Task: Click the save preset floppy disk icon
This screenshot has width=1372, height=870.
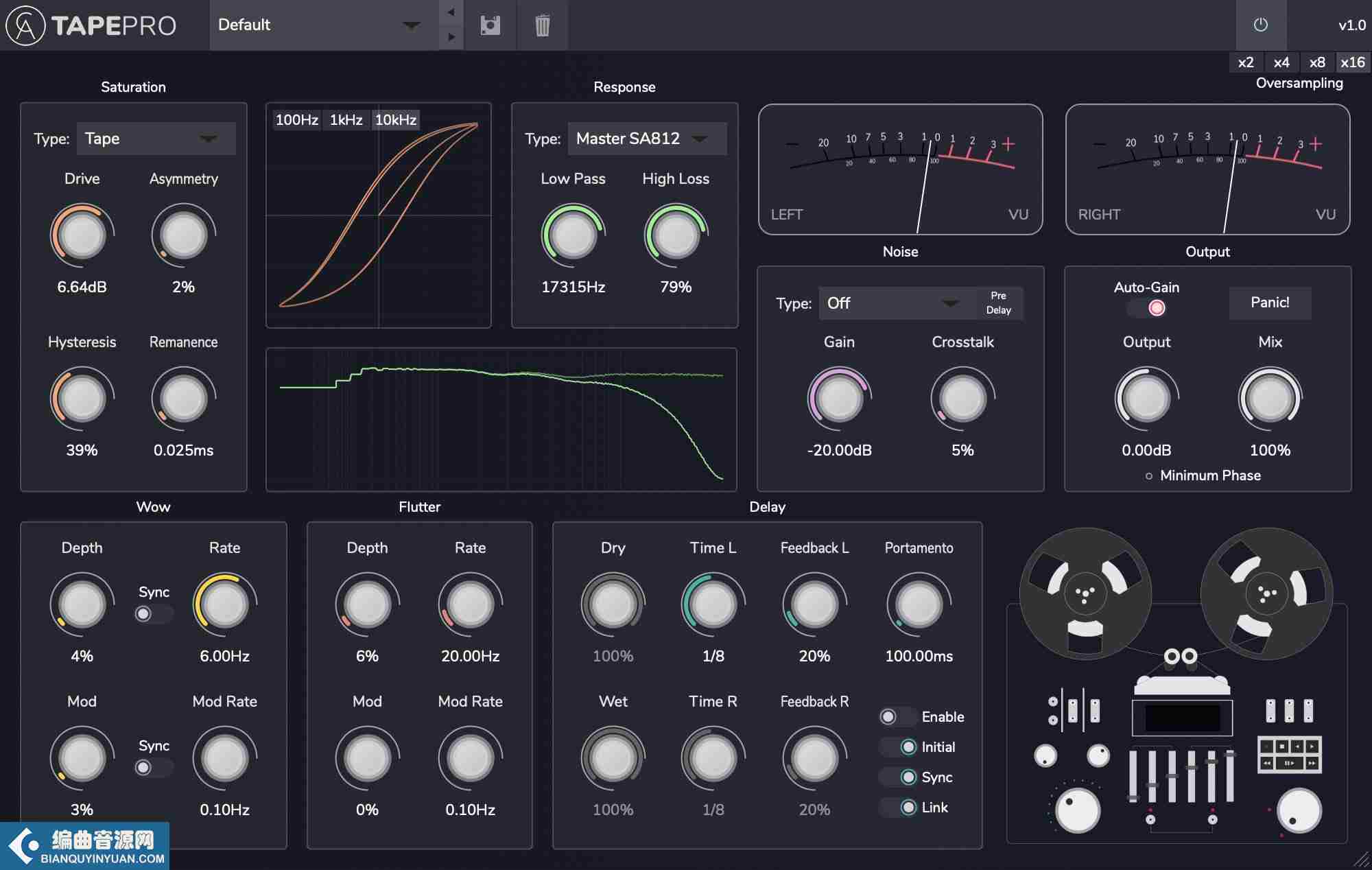Action: [x=490, y=25]
